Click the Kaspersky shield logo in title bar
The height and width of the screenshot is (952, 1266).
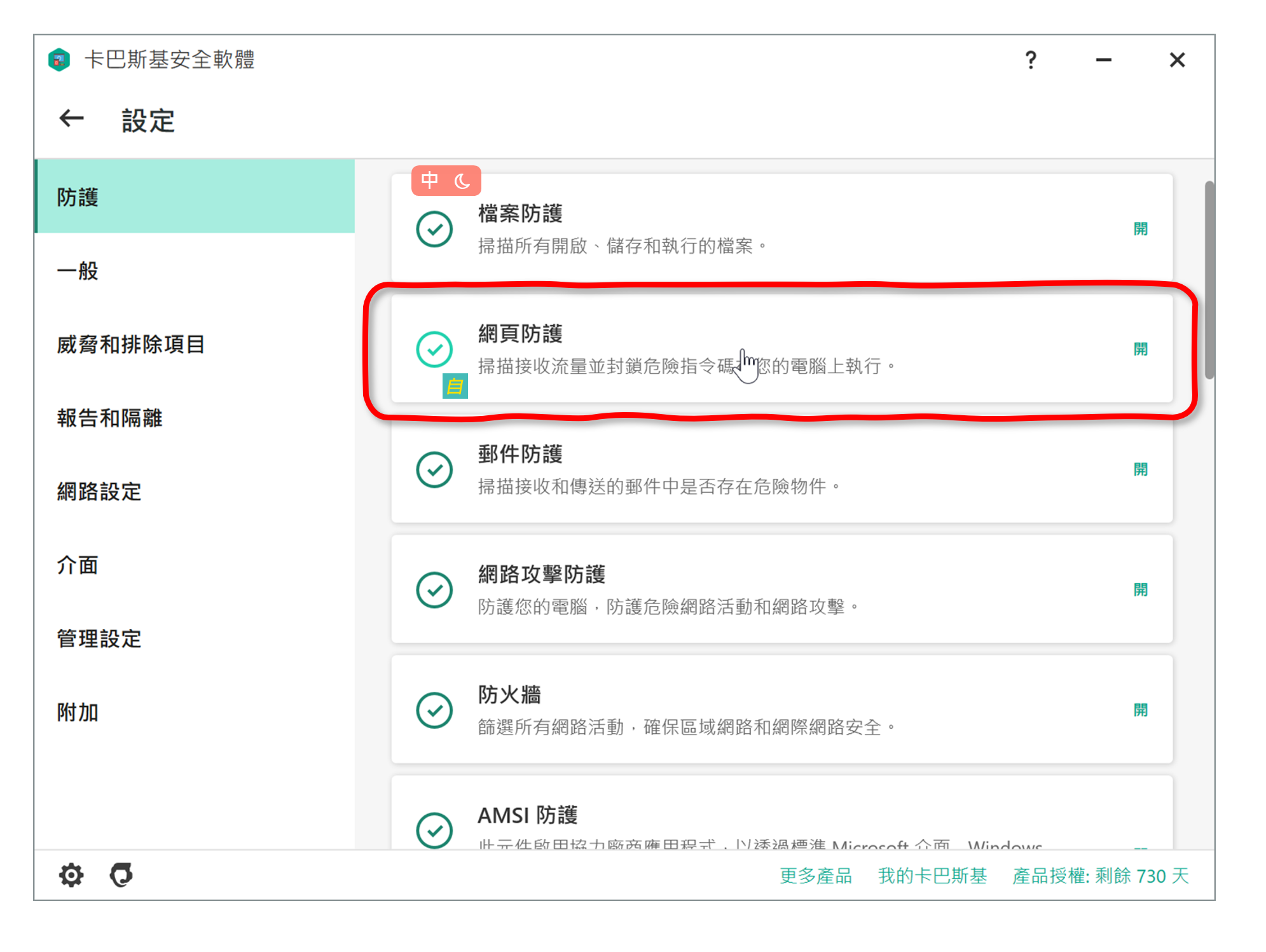(59, 60)
